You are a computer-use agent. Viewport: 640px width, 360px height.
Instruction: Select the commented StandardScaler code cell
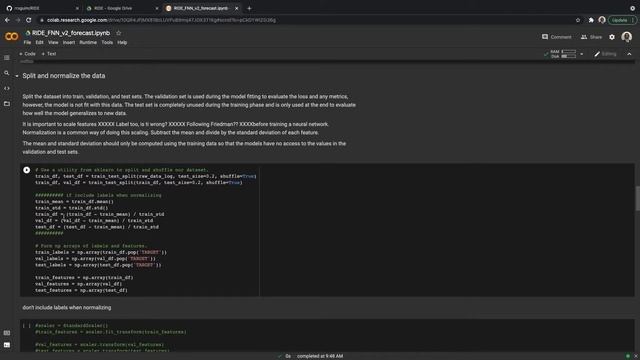tap(327, 337)
